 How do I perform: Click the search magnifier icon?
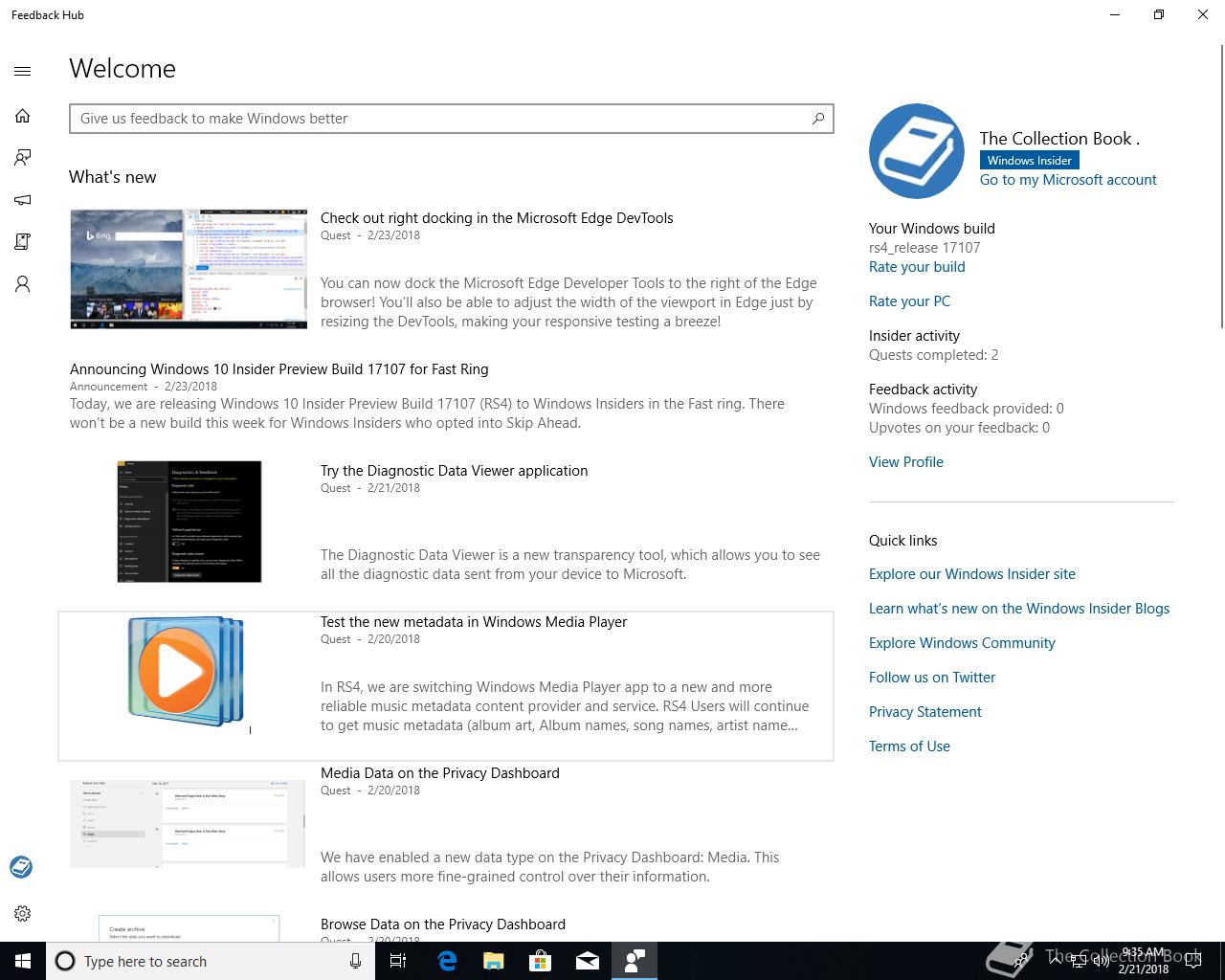click(x=818, y=119)
